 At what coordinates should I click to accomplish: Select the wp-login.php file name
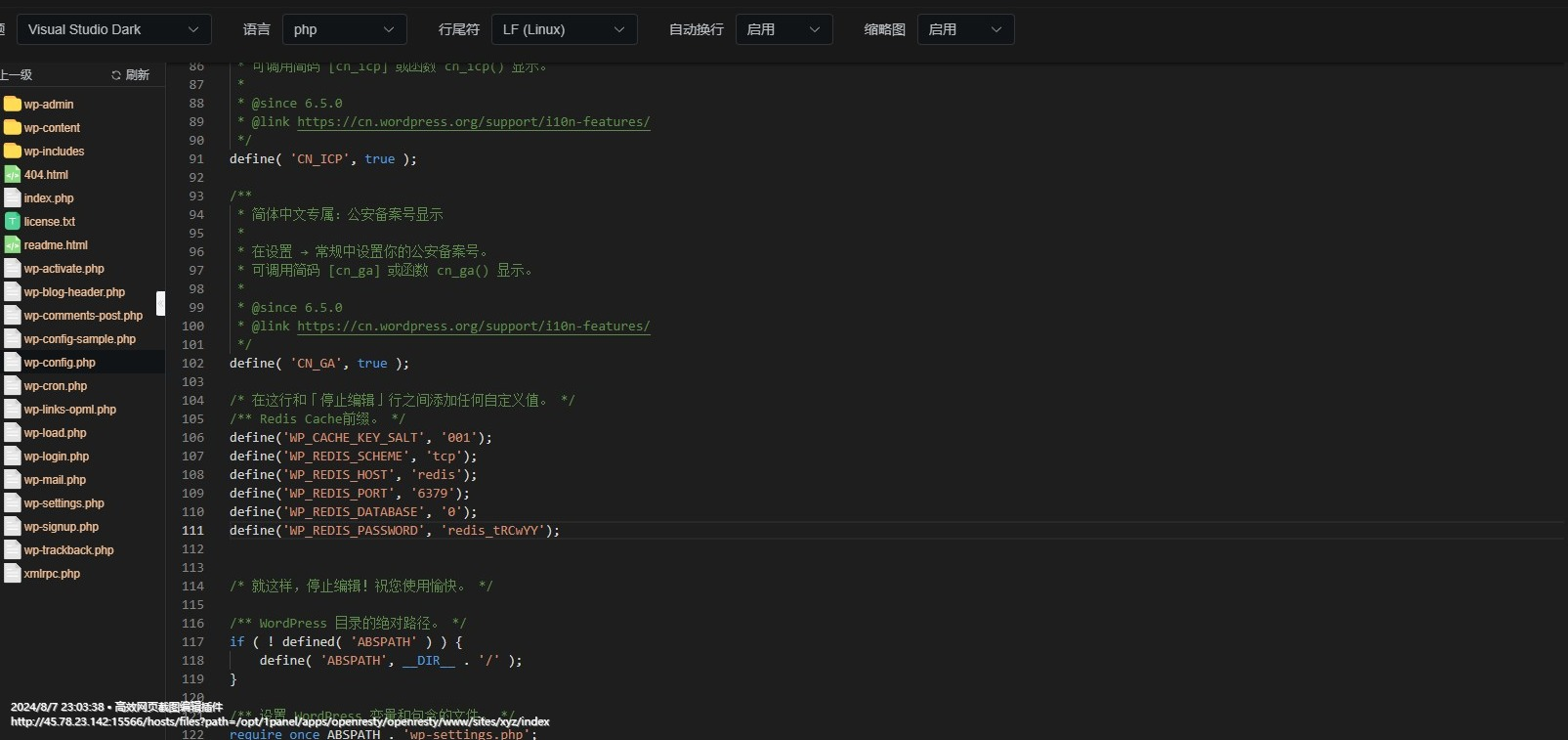pyautogui.click(x=57, y=456)
